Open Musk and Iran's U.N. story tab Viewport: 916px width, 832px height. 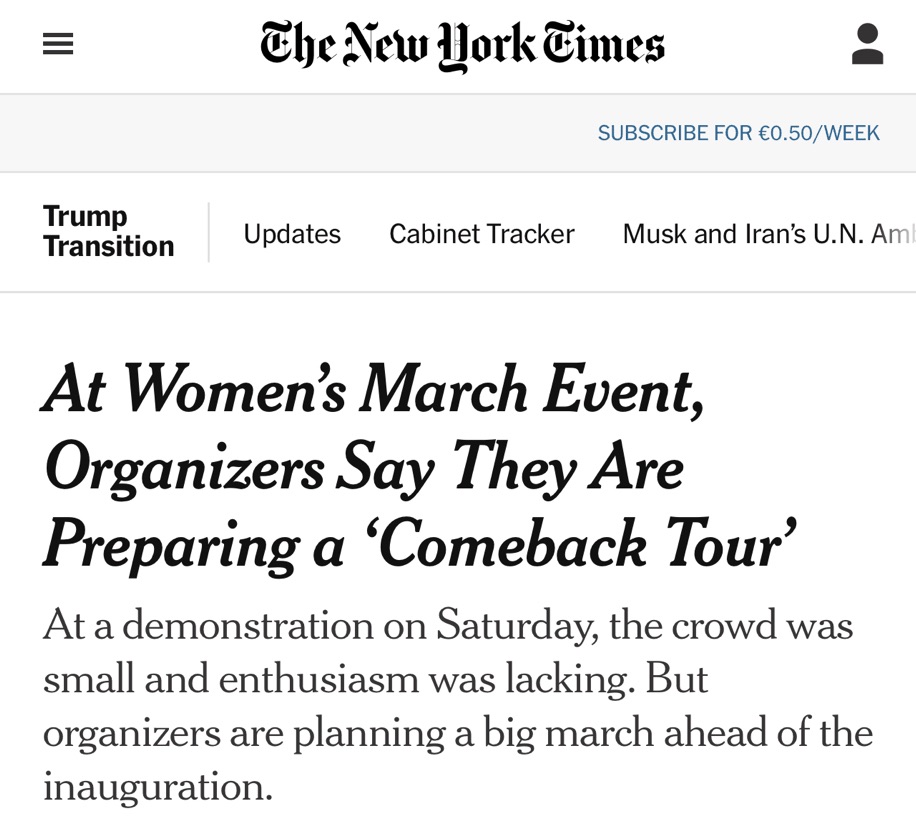click(765, 234)
